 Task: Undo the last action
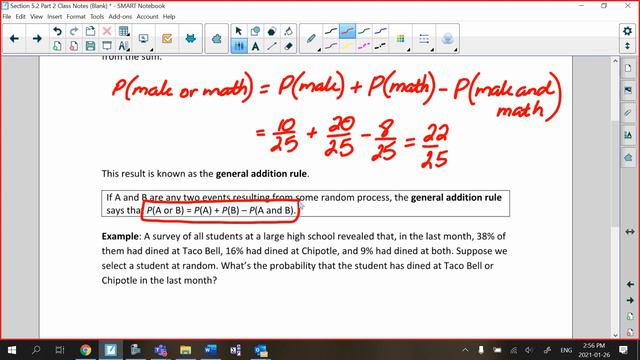57,31
